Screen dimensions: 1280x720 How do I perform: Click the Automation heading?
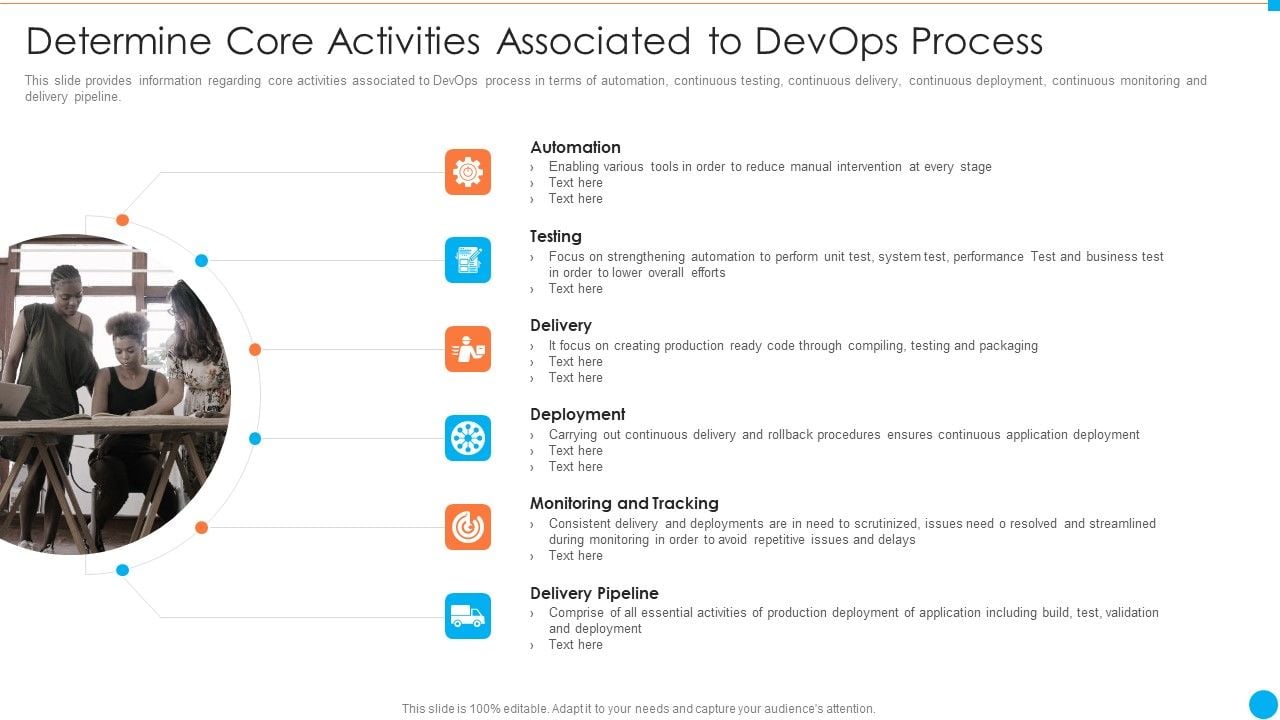pos(575,147)
